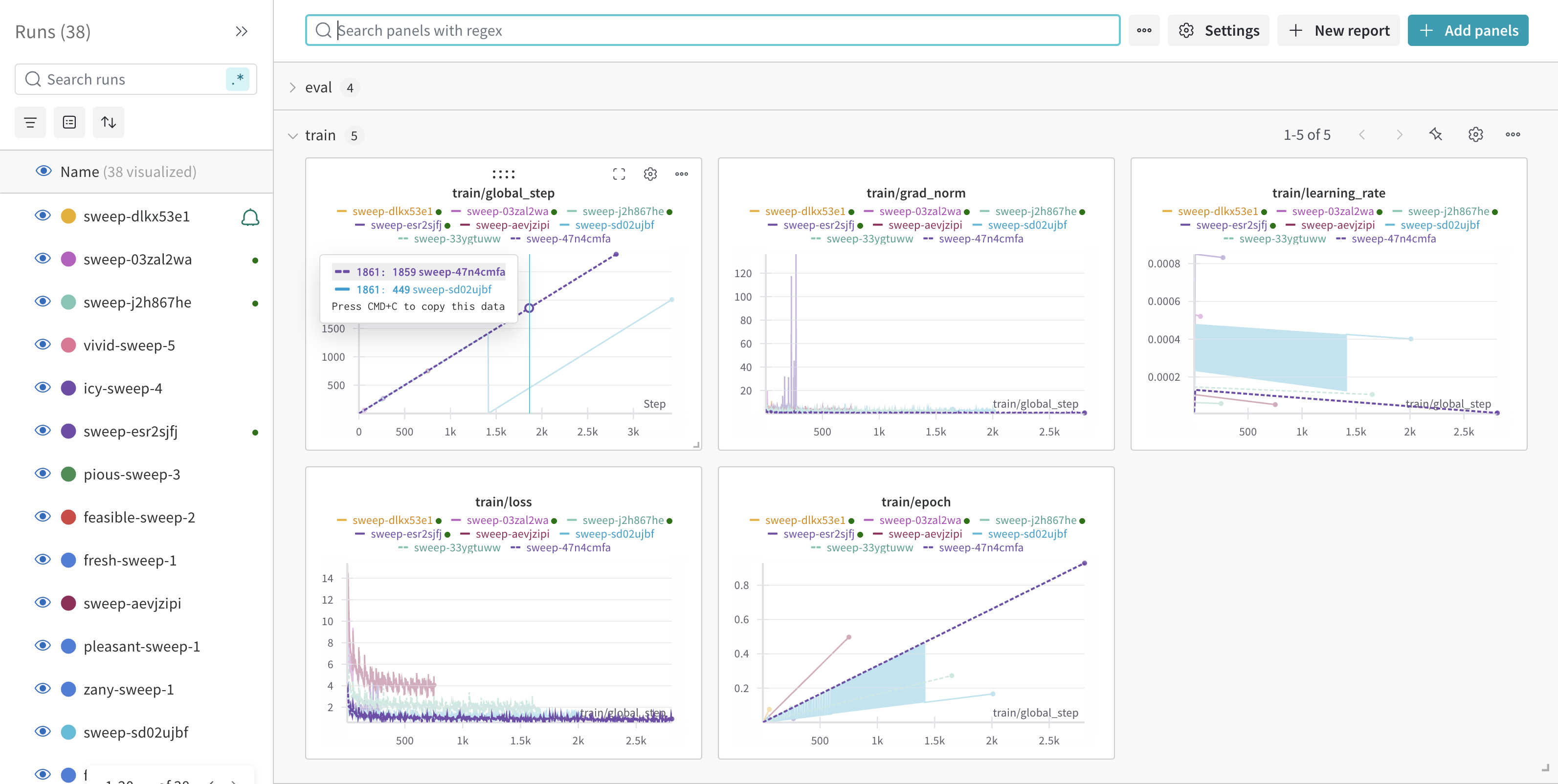The width and height of the screenshot is (1558, 784).
Task: Hide run pious-sweep-3 using its eye icon
Action: [x=43, y=474]
